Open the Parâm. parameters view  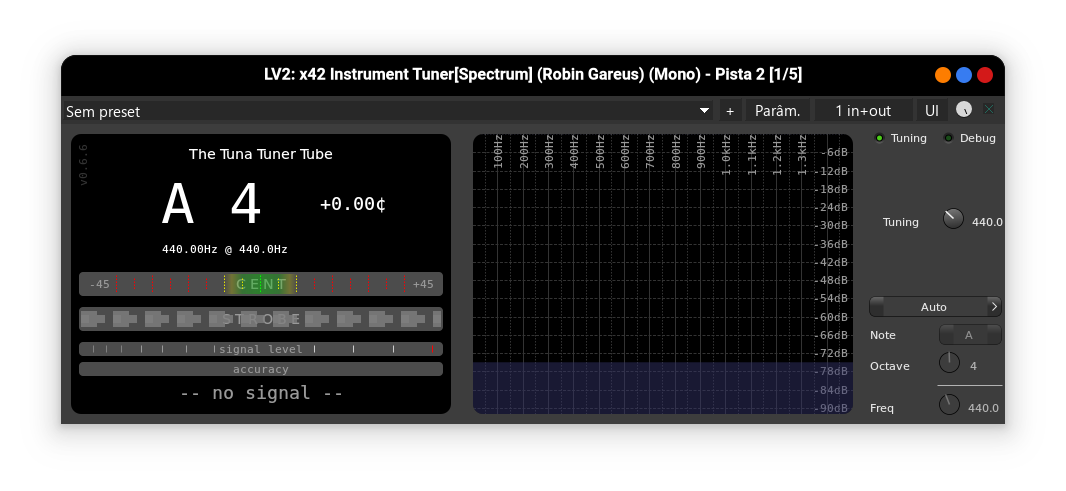pos(778,111)
